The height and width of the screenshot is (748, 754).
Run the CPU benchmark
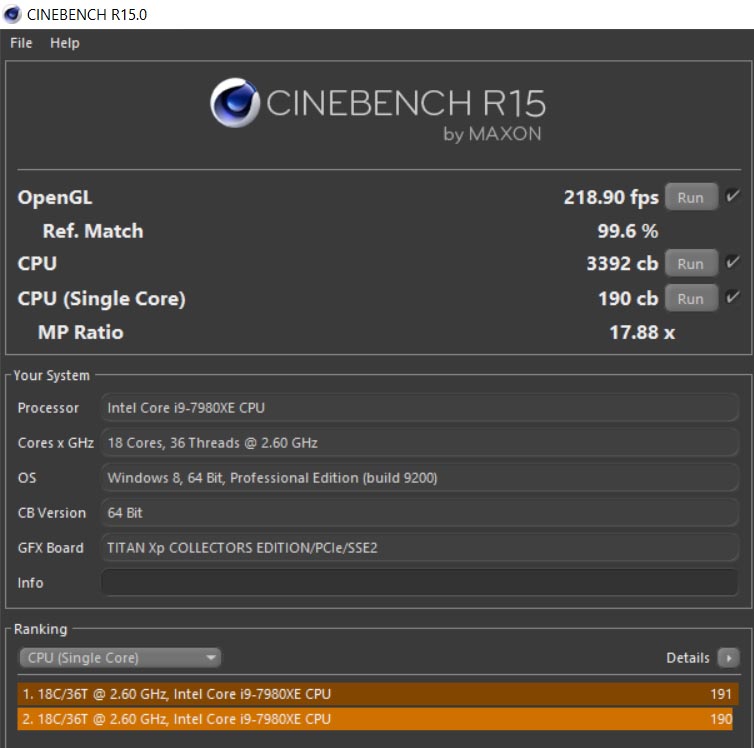691,263
